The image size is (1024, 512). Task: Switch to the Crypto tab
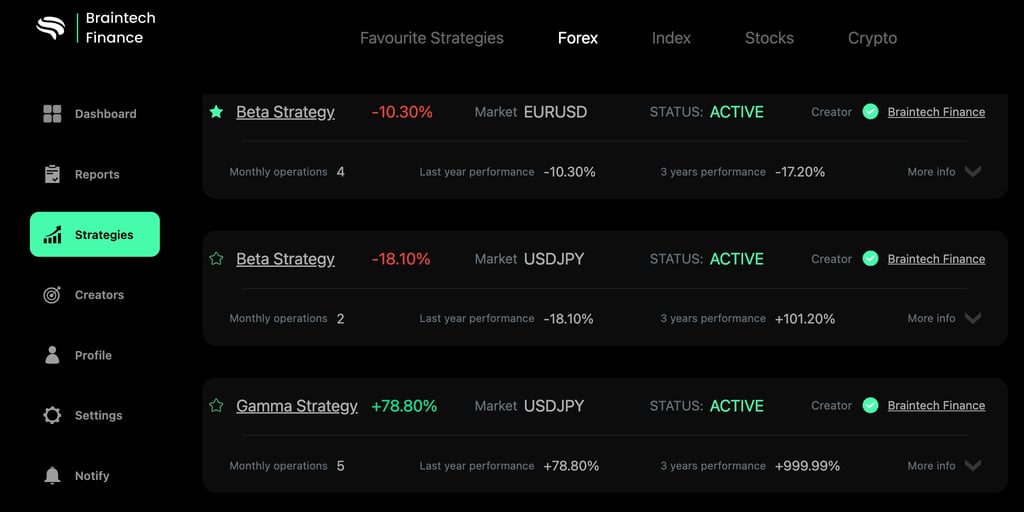[872, 38]
